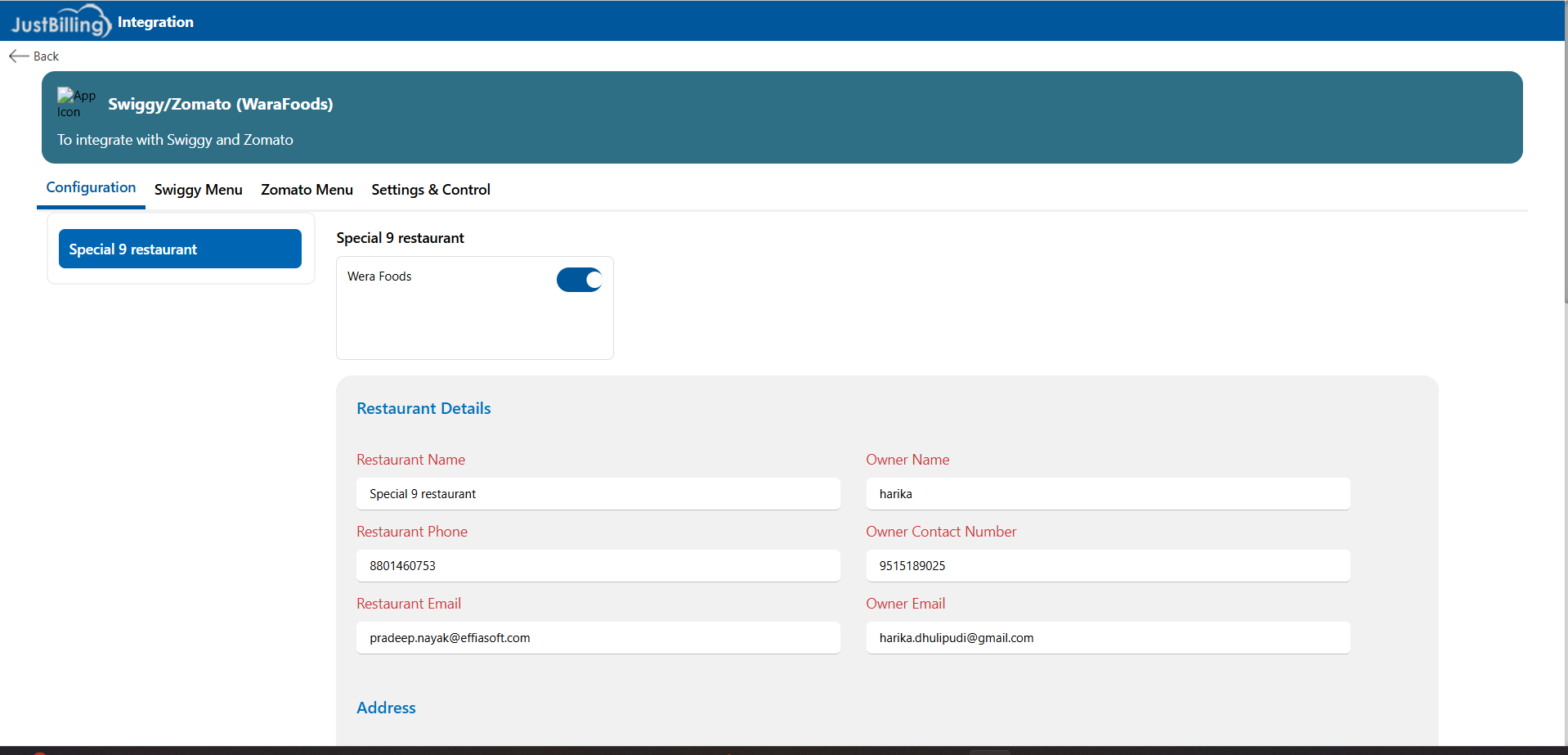Image resolution: width=1568 pixels, height=755 pixels.
Task: Open the Zomato Menu tab
Action: coord(307,190)
